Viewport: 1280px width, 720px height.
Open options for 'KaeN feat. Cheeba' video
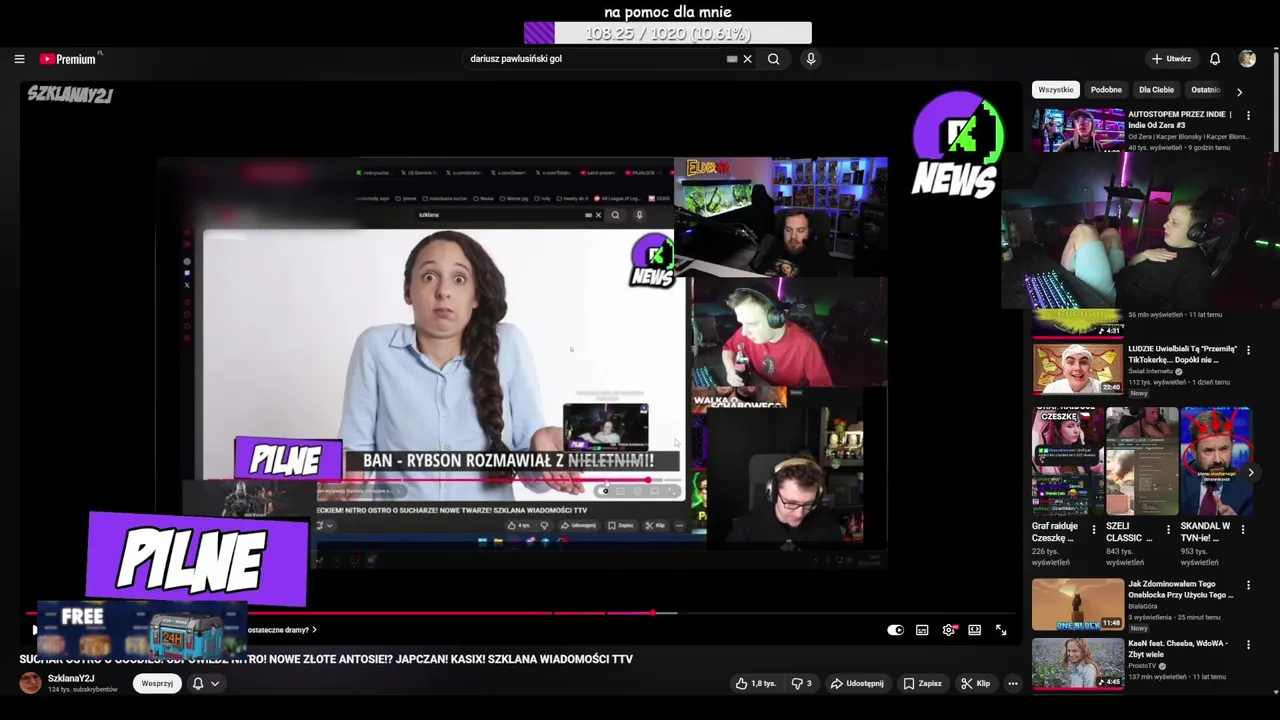[1248, 645]
